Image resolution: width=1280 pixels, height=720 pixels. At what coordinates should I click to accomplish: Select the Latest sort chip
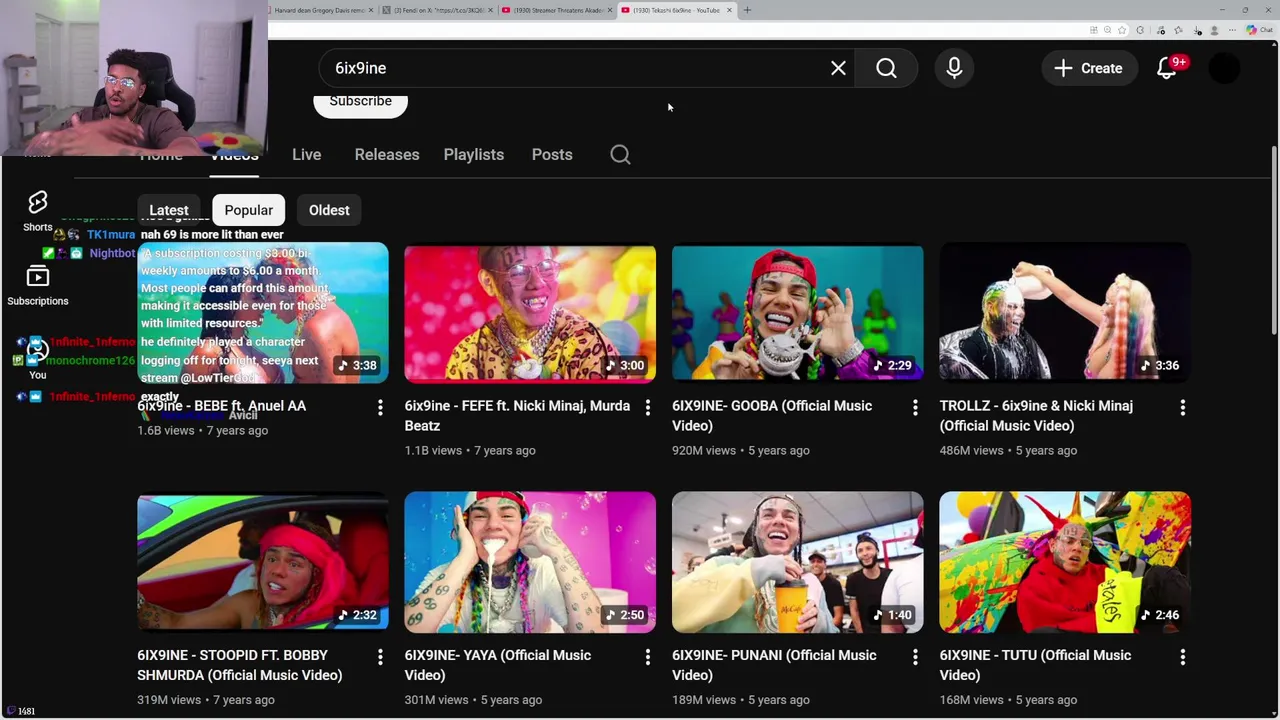[x=168, y=210]
